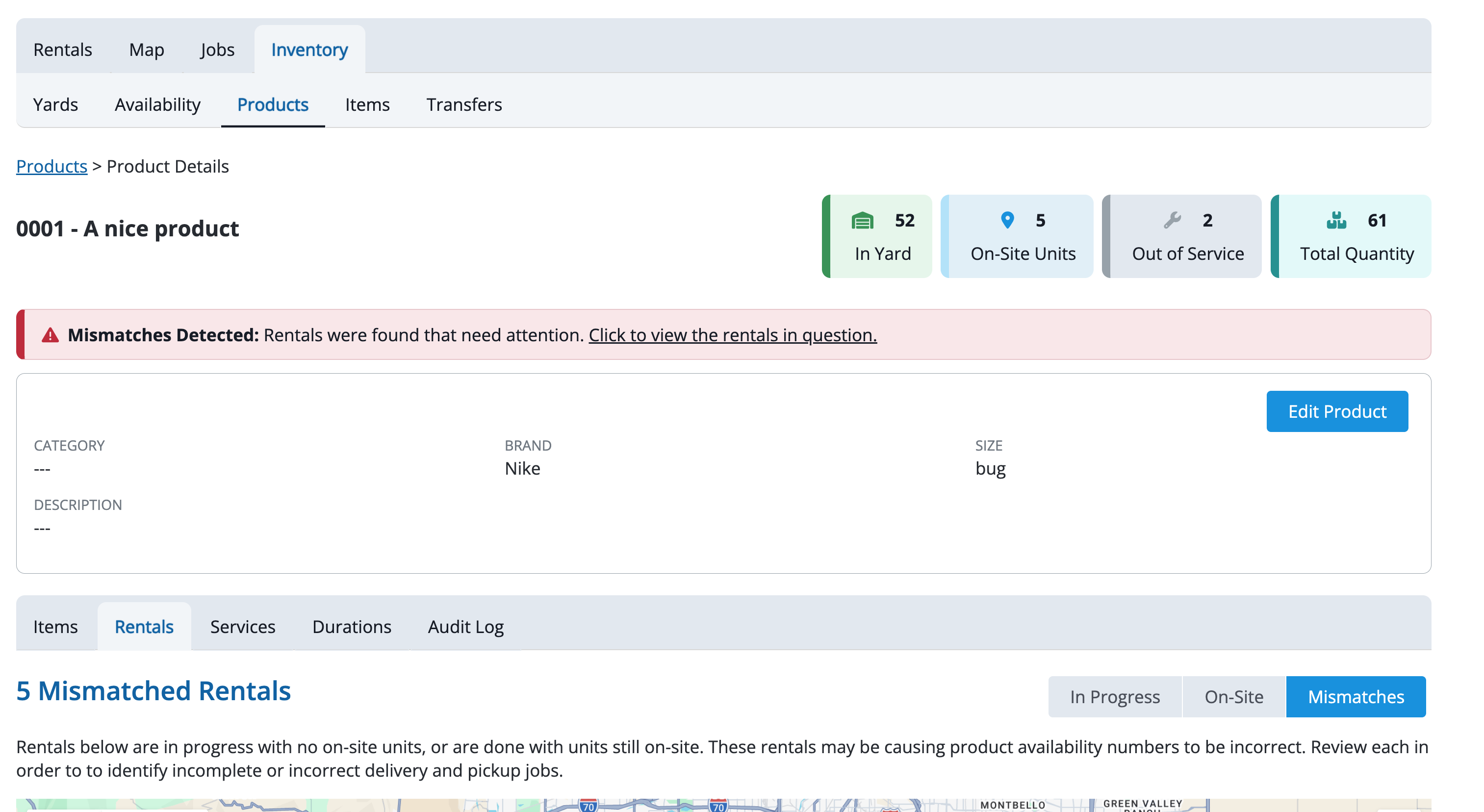This screenshot has height=812, width=1484.
Task: Switch rentals filter to On-Site
Action: 1233,697
